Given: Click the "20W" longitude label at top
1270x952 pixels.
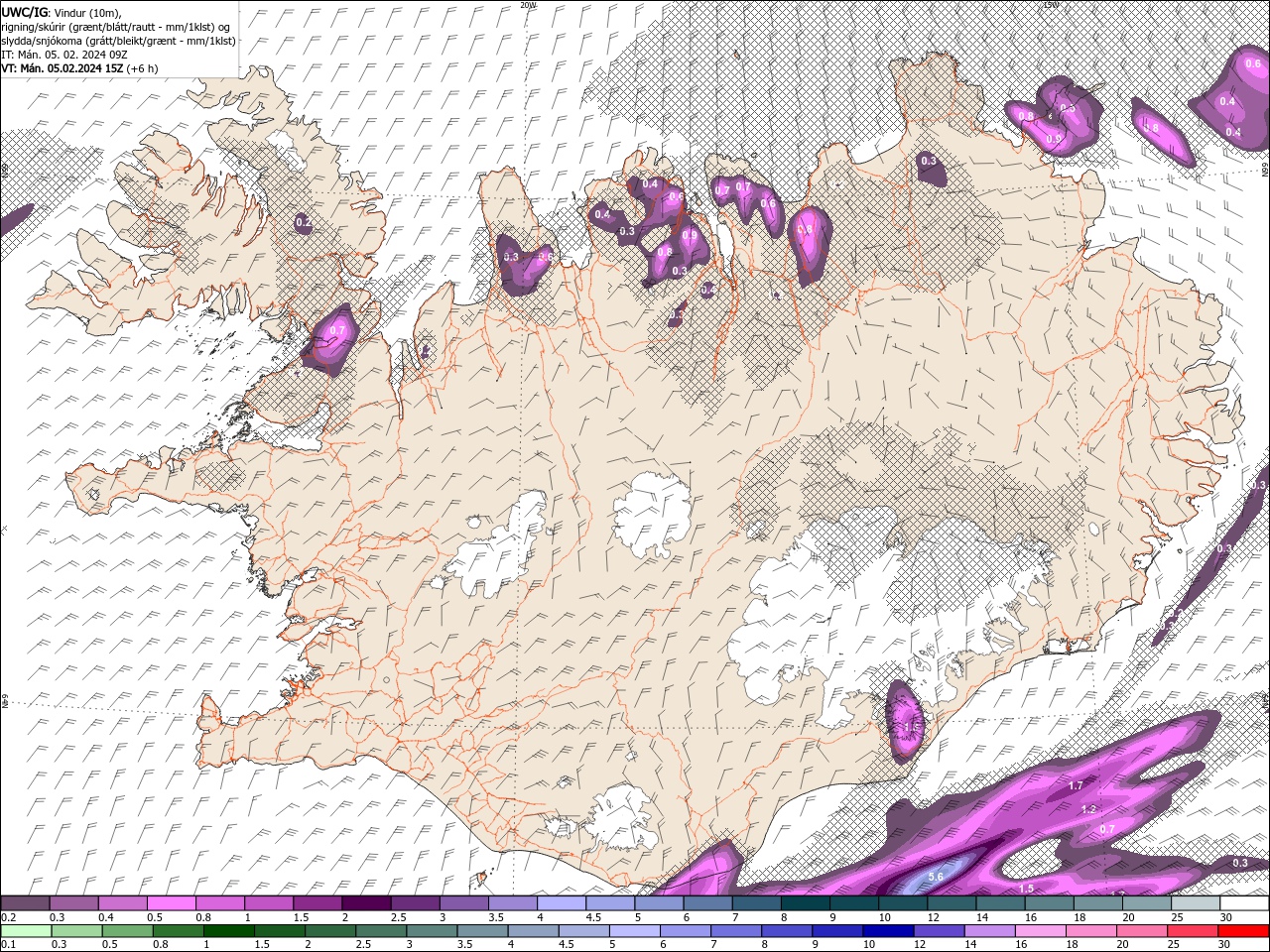Looking at the screenshot, I should point(527,5).
